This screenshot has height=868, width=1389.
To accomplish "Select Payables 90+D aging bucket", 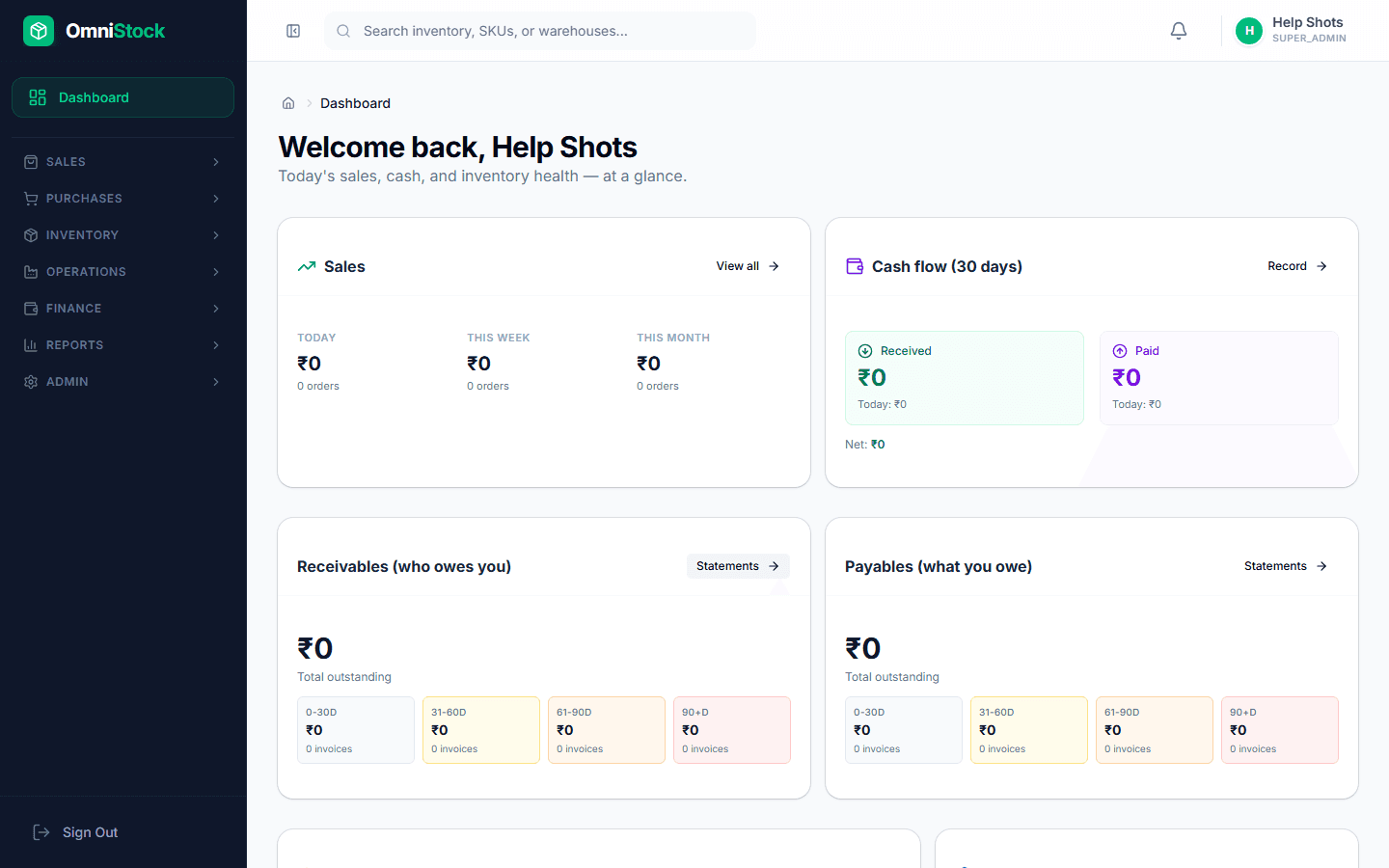I will click(1280, 730).
